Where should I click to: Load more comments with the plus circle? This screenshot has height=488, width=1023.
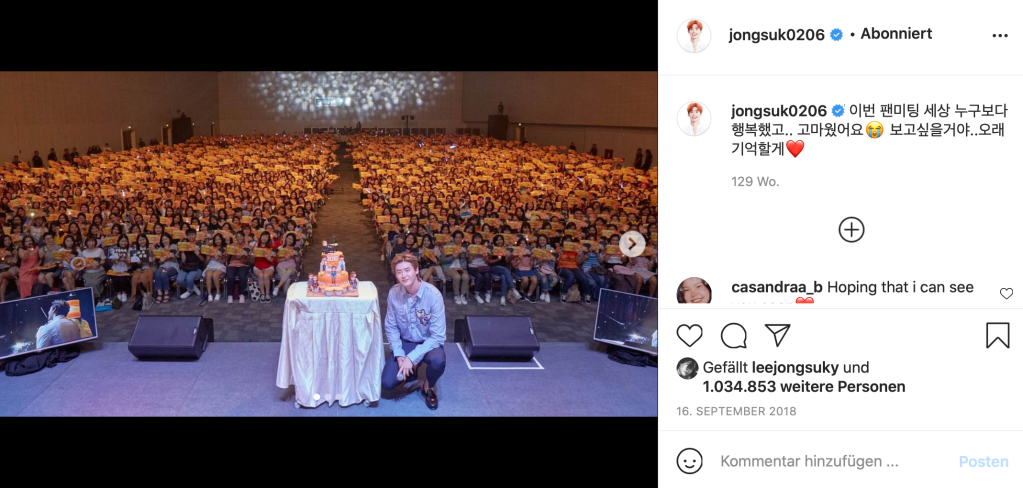point(851,230)
